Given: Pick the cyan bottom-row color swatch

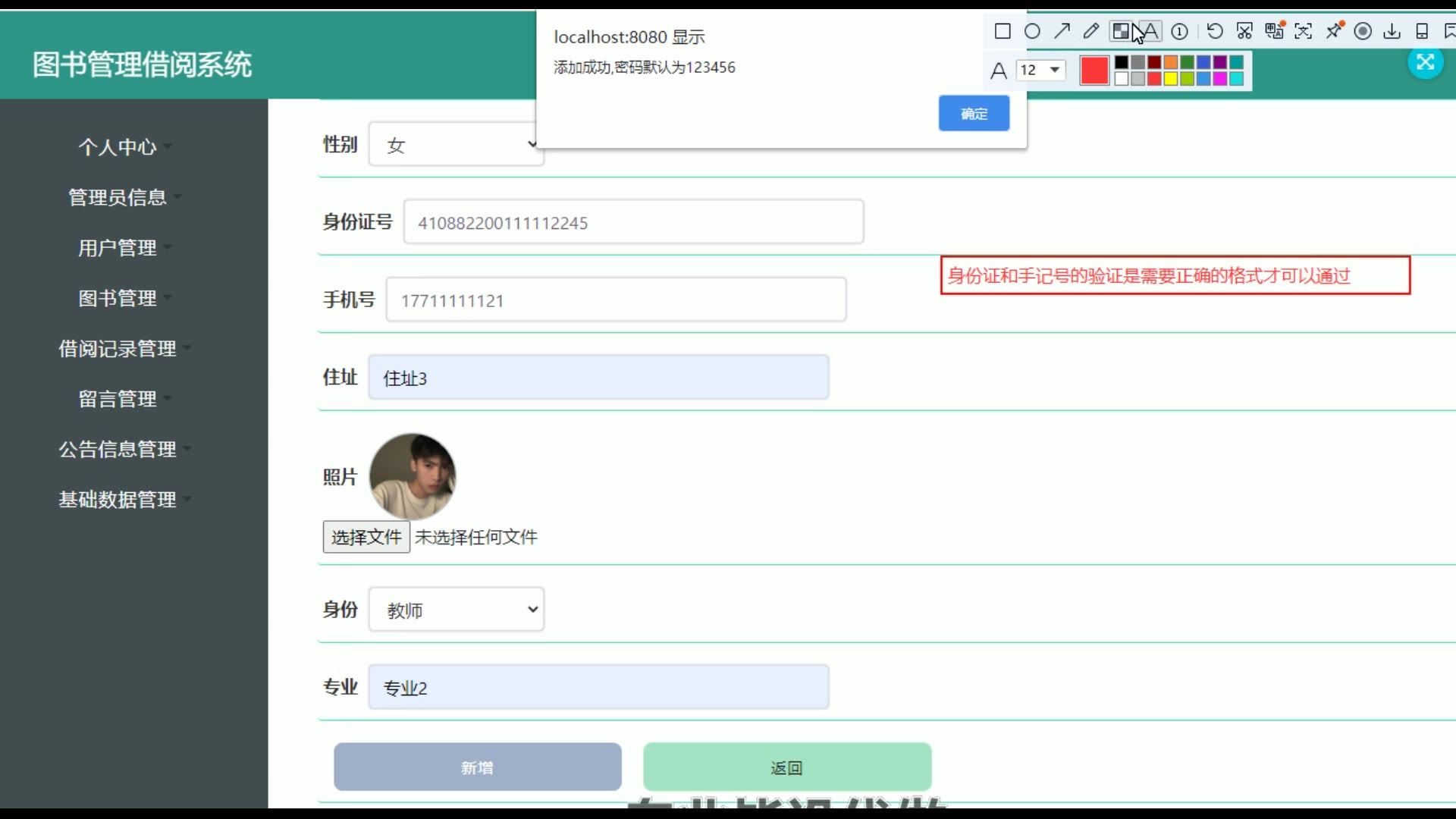Looking at the screenshot, I should [x=1237, y=78].
